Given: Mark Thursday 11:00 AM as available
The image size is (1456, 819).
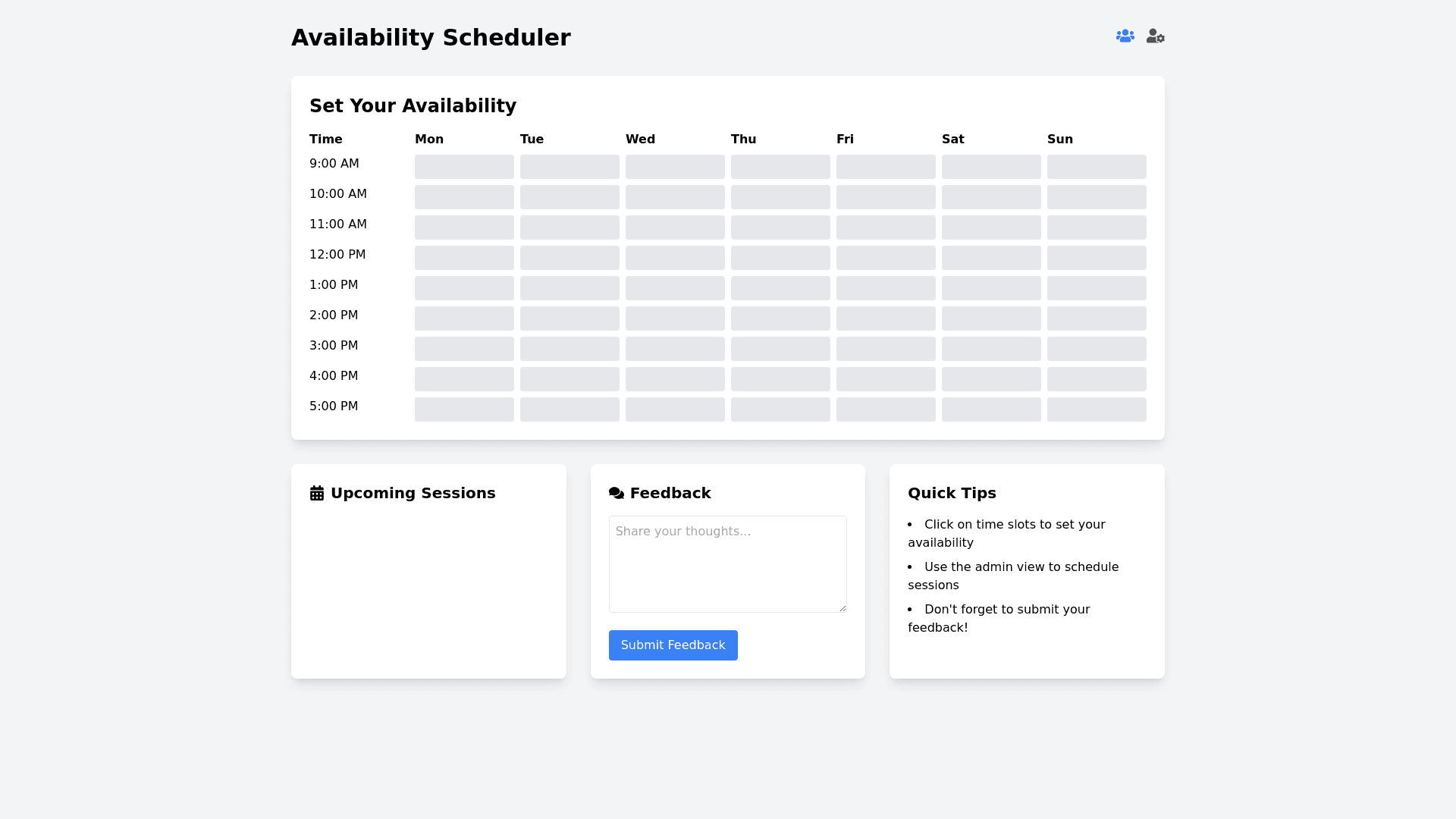Looking at the screenshot, I should [x=780, y=227].
